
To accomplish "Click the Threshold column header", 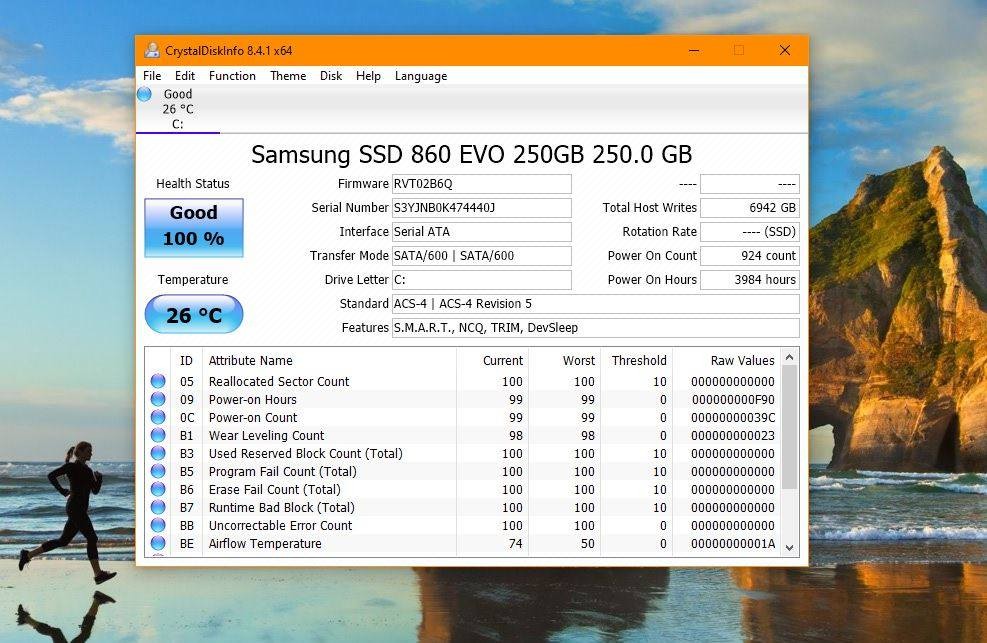I will (x=637, y=361).
